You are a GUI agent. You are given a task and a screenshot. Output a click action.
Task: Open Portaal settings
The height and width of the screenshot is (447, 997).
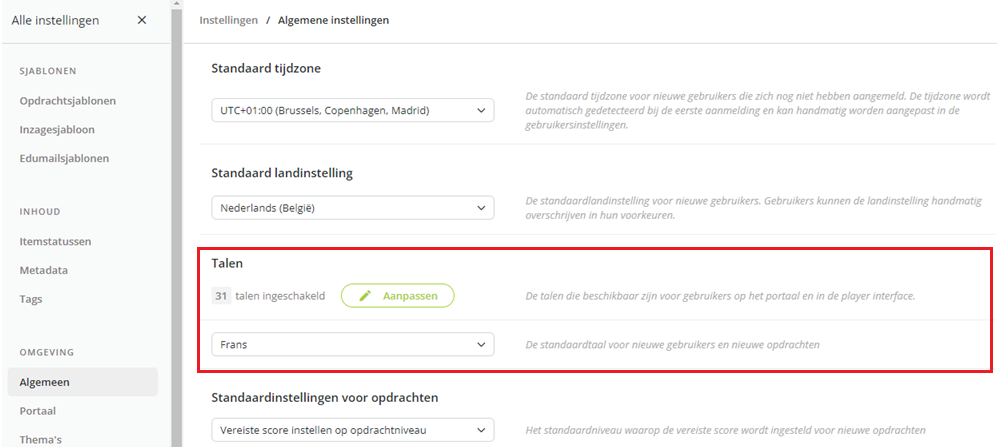(38, 411)
